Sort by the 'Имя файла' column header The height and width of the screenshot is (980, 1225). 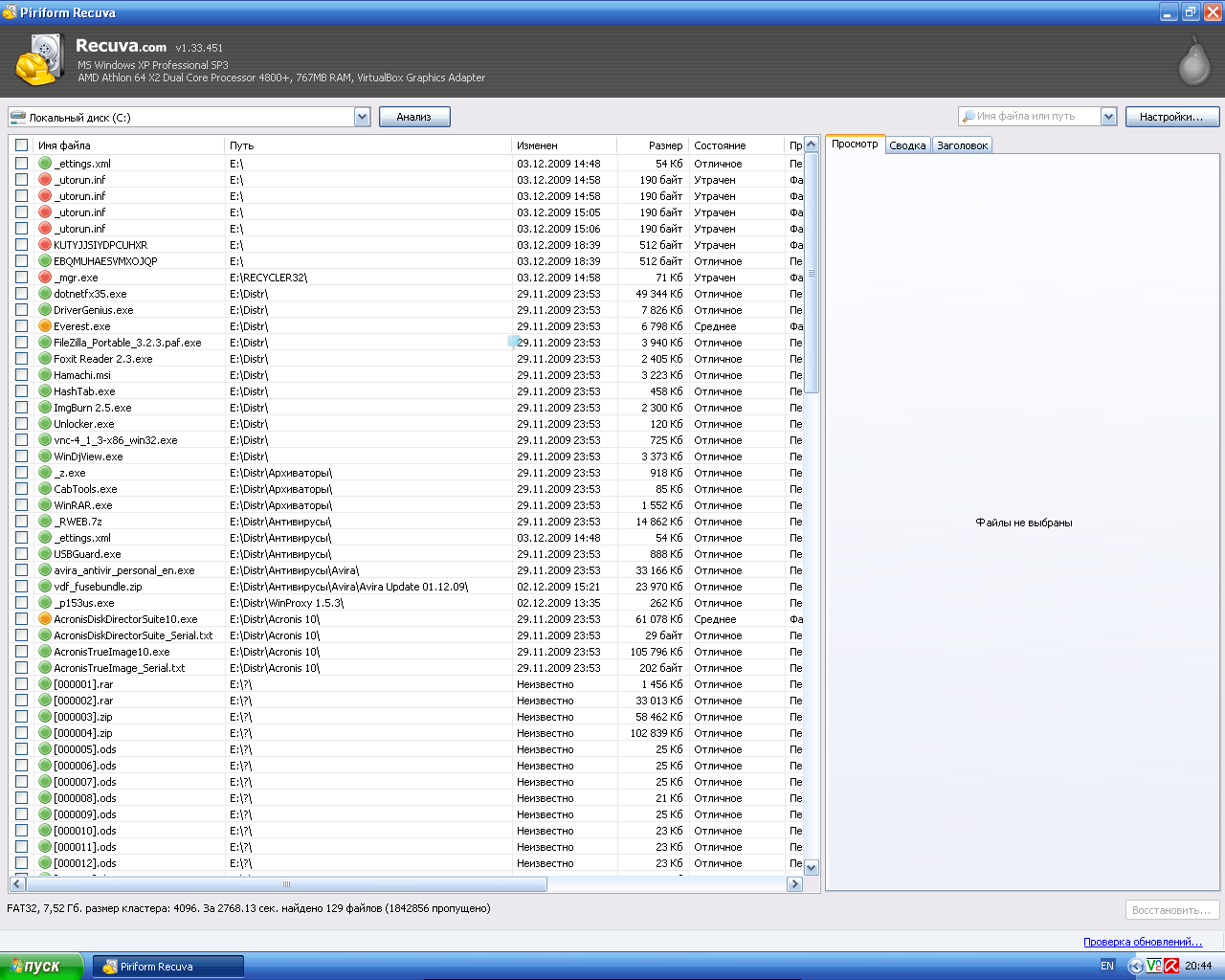(128, 145)
